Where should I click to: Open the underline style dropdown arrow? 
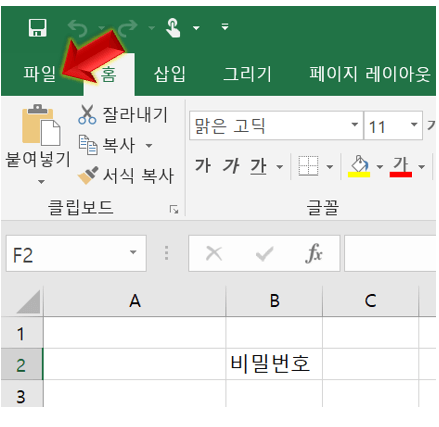pyautogui.click(x=280, y=166)
